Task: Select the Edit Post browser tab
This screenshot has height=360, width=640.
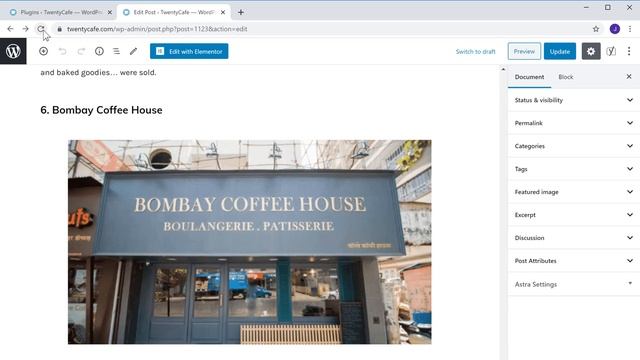Action: coord(173,12)
